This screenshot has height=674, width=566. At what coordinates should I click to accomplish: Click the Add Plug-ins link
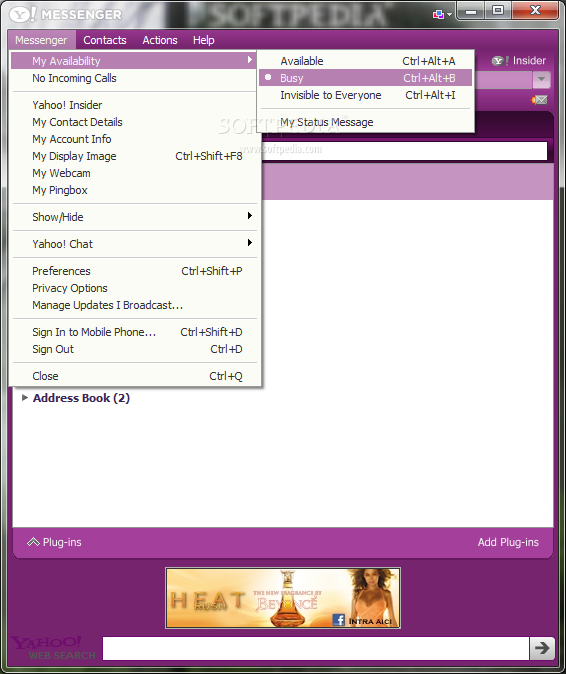point(508,542)
